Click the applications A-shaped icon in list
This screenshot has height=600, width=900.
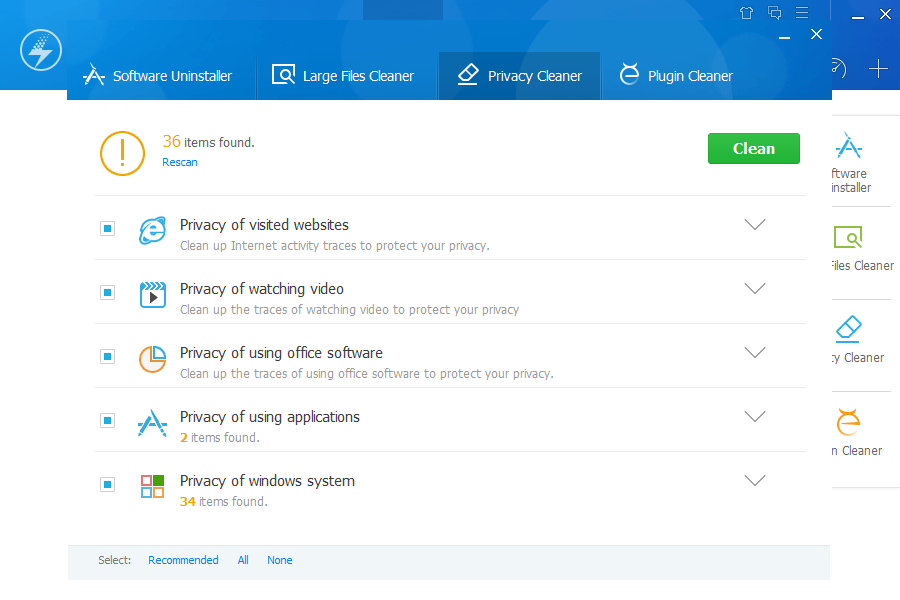coord(153,423)
